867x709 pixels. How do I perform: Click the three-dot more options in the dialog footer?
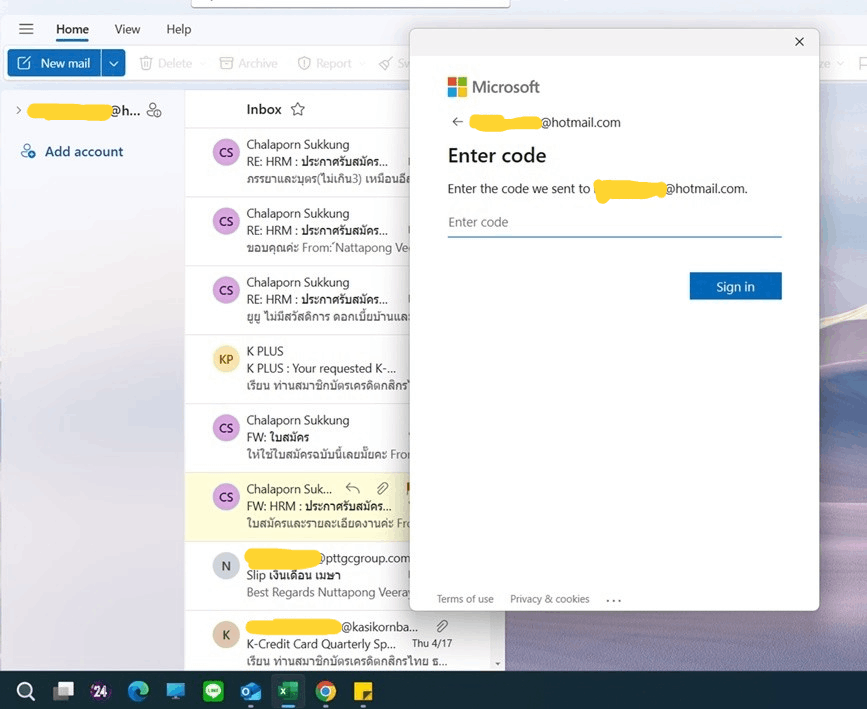tap(614, 600)
